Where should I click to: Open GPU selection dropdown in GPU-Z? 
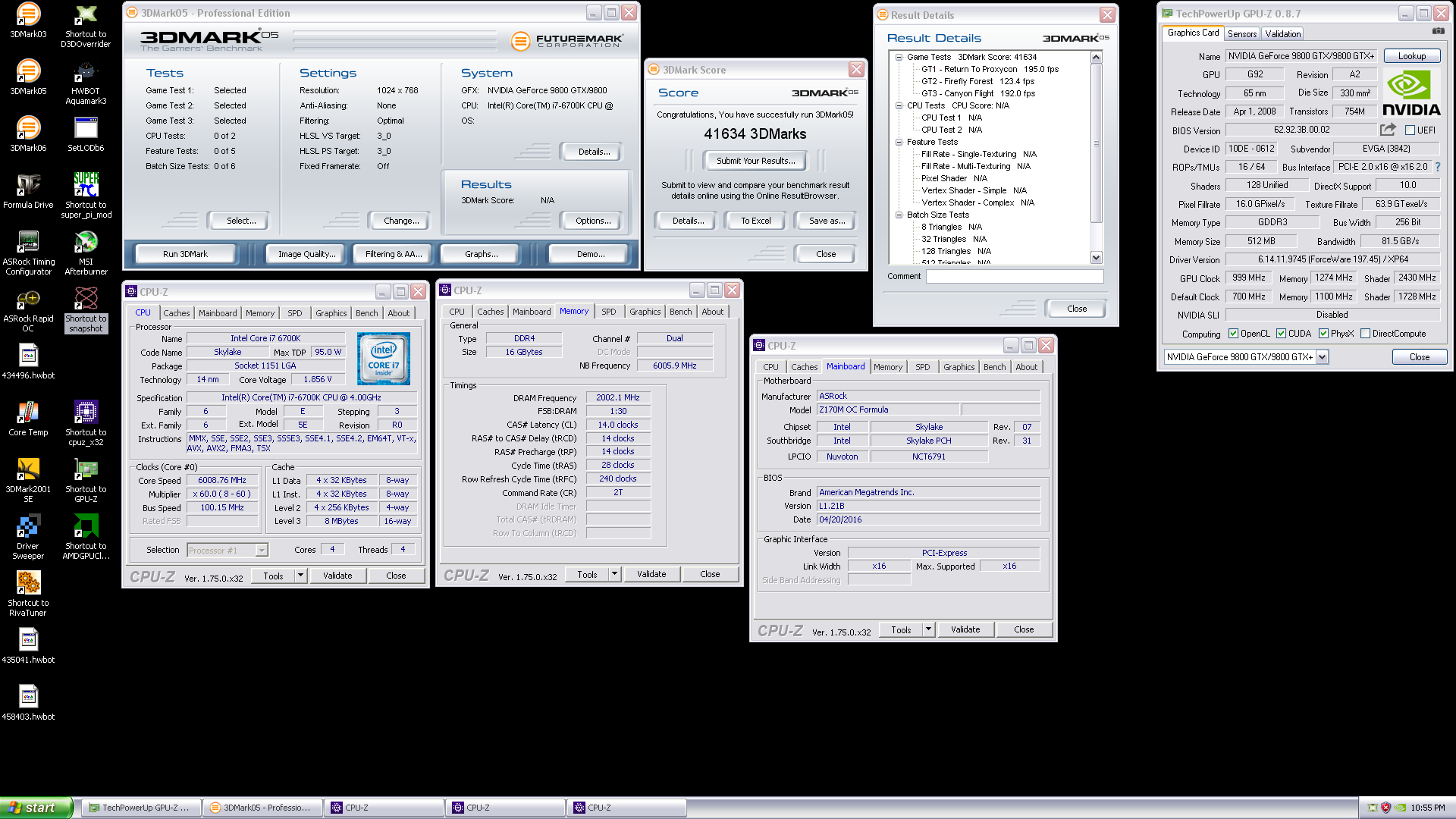[1322, 357]
